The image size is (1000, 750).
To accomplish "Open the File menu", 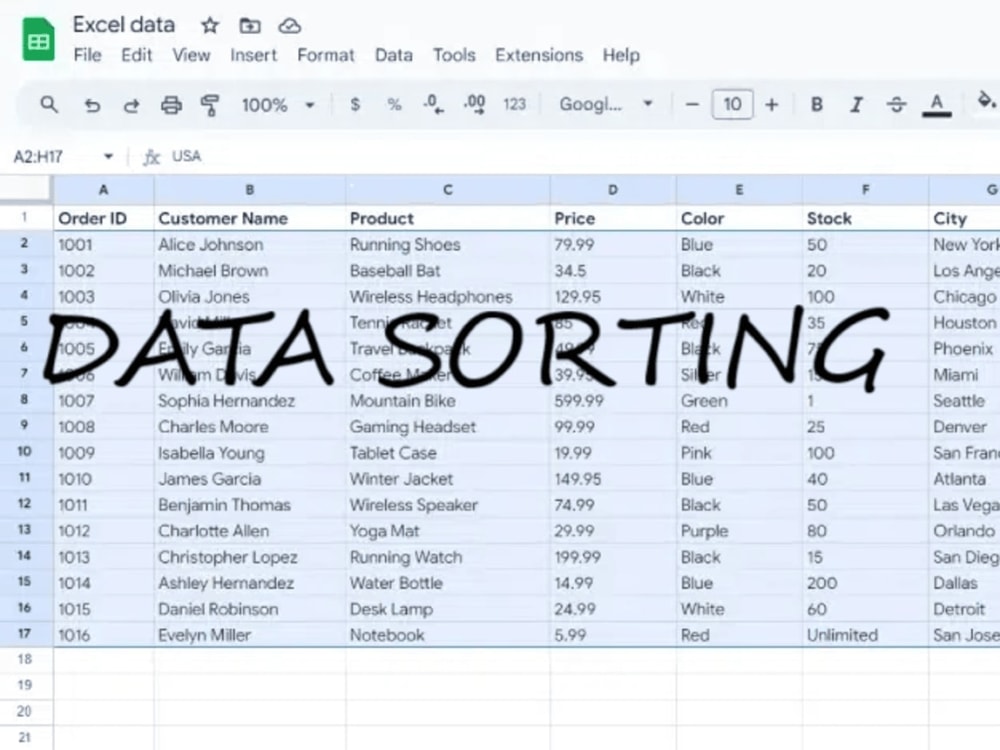I will click(87, 55).
